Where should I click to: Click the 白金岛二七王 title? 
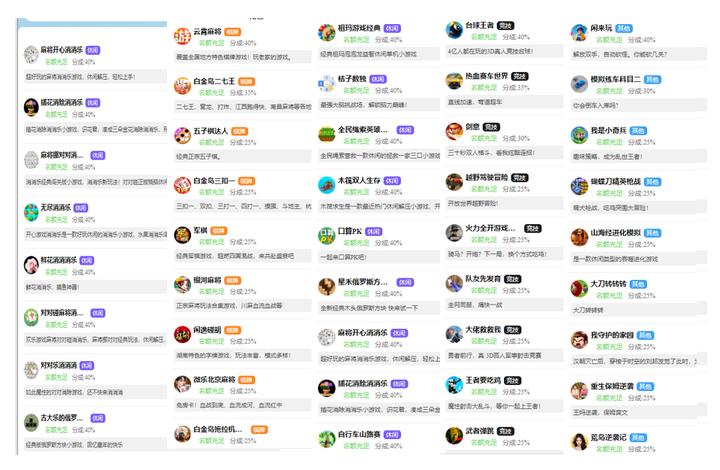(214, 81)
